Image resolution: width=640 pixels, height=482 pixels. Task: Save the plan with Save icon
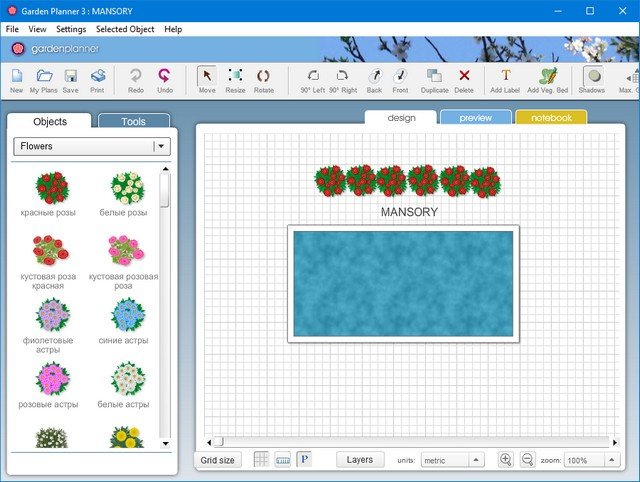pyautogui.click(x=71, y=81)
